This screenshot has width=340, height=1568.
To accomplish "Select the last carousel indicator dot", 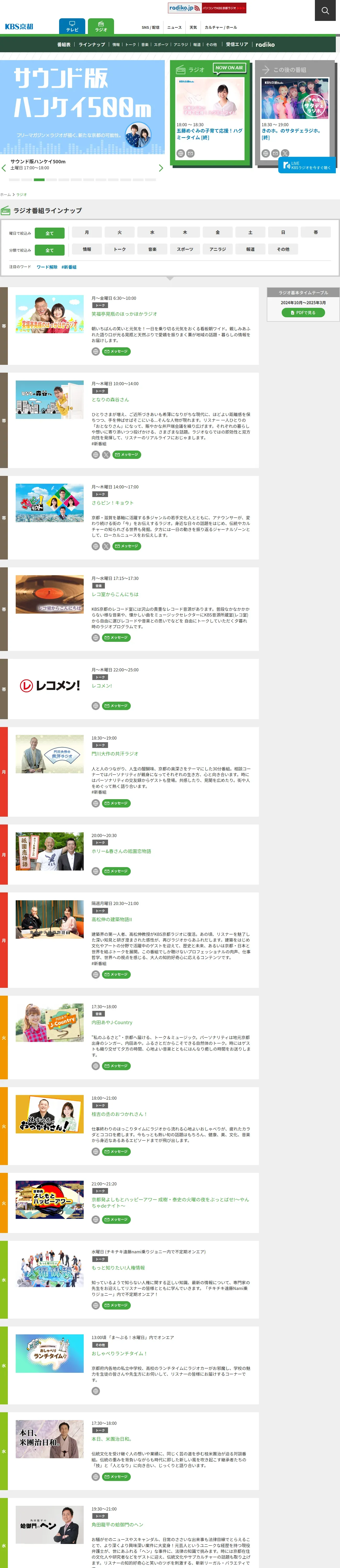I will [x=150, y=180].
